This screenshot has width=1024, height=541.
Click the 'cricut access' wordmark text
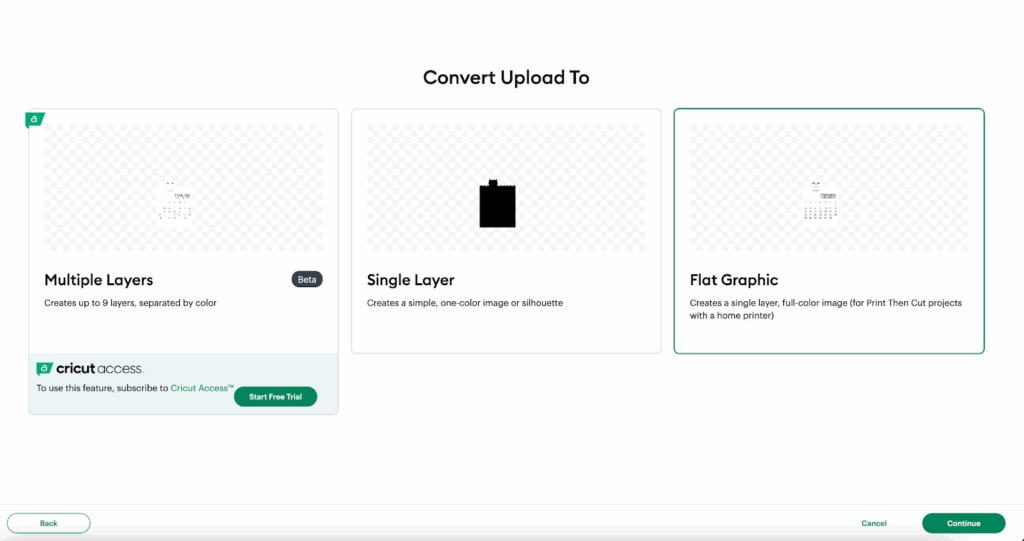(99, 369)
